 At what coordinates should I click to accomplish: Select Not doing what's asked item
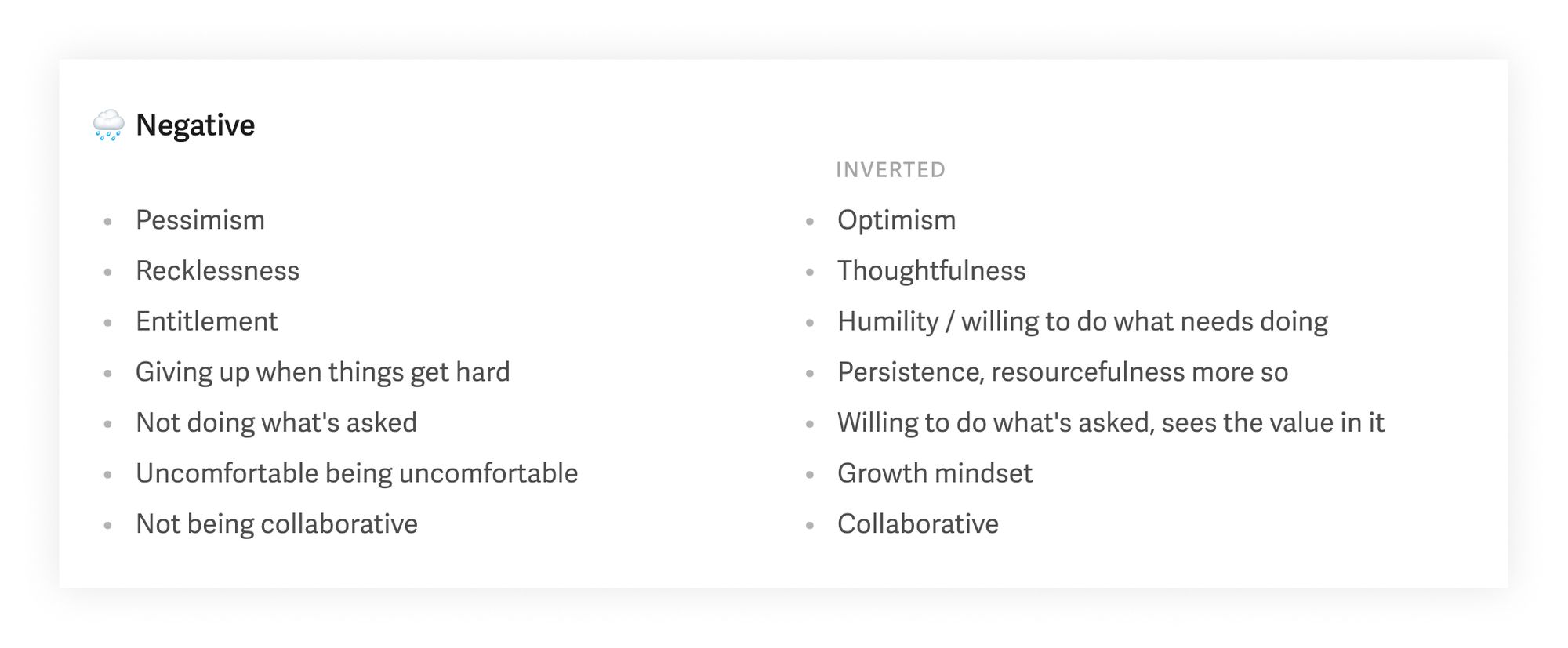[276, 423]
